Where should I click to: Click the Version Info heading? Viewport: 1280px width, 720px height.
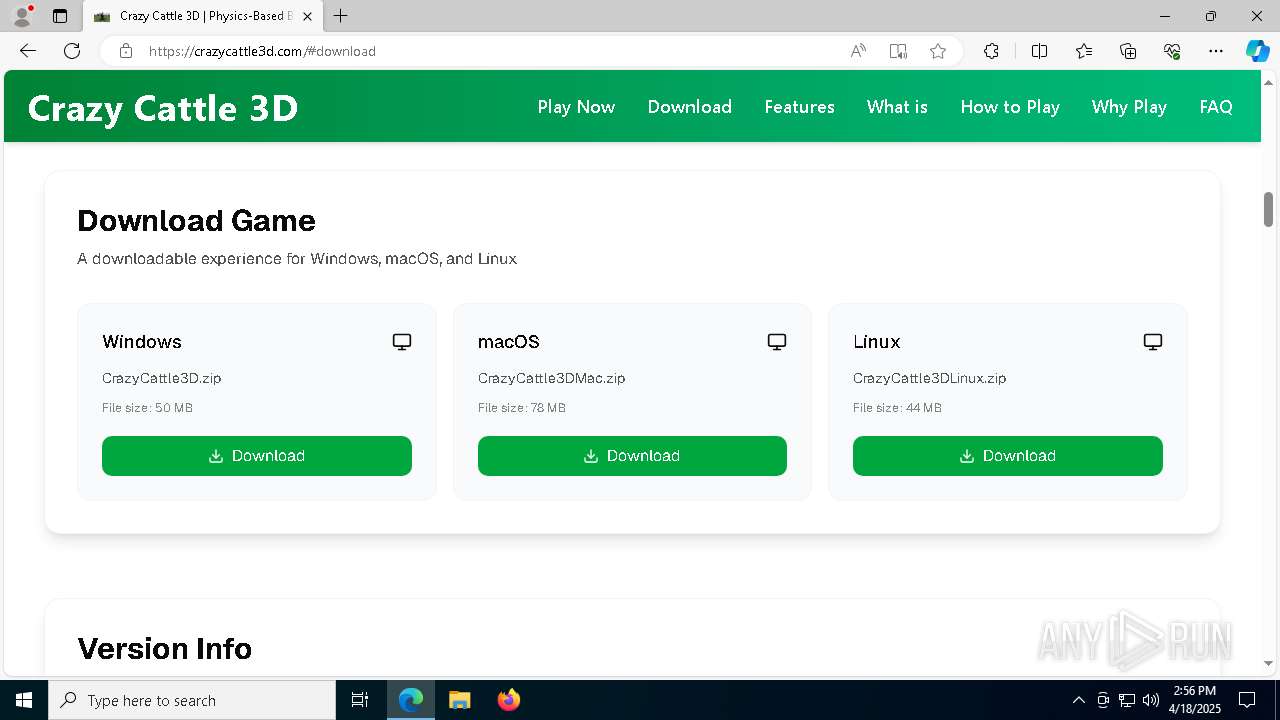click(165, 649)
